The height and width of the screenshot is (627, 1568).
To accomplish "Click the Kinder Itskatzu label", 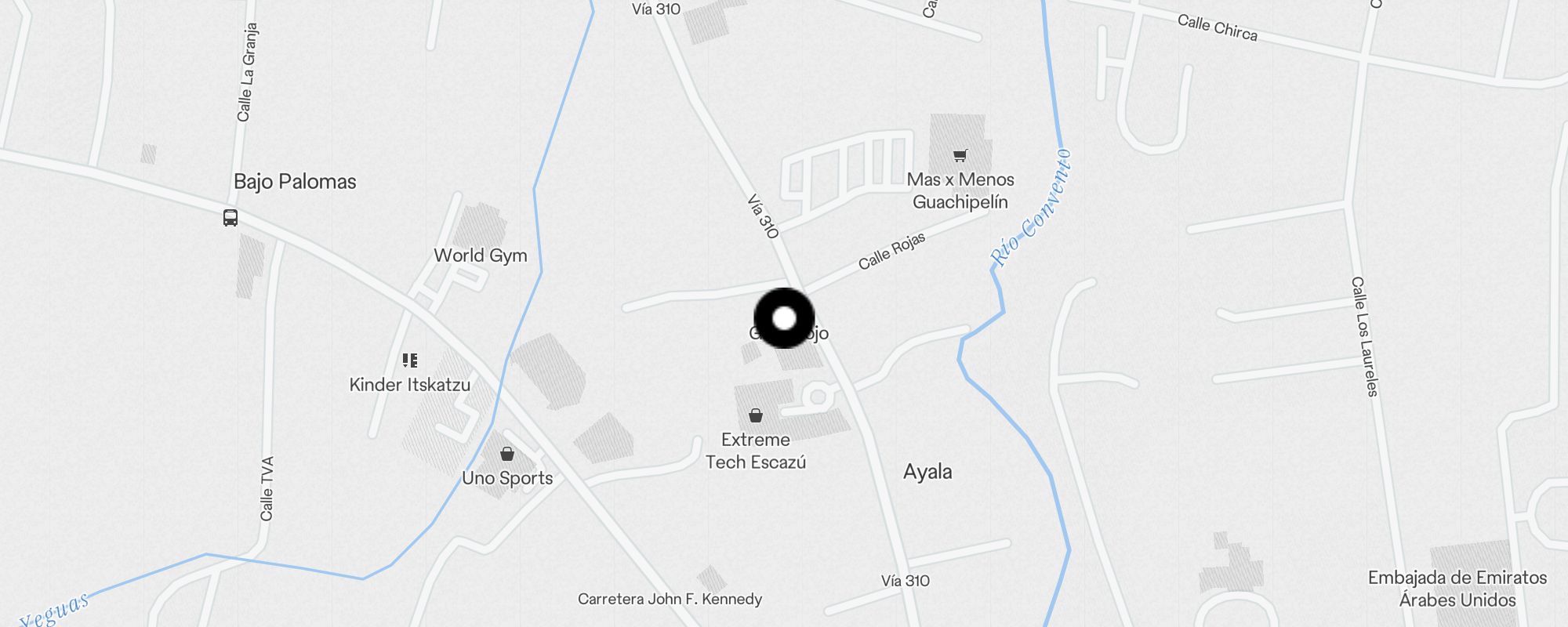I will point(410,385).
